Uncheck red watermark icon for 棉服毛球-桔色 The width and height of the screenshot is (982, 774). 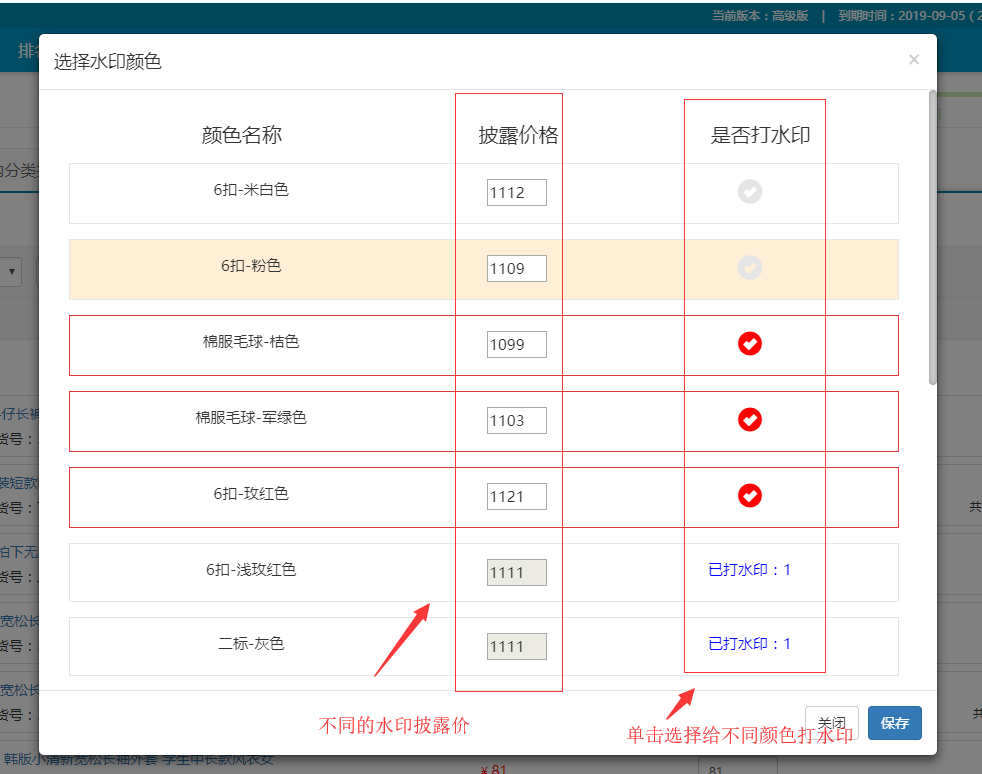point(750,344)
